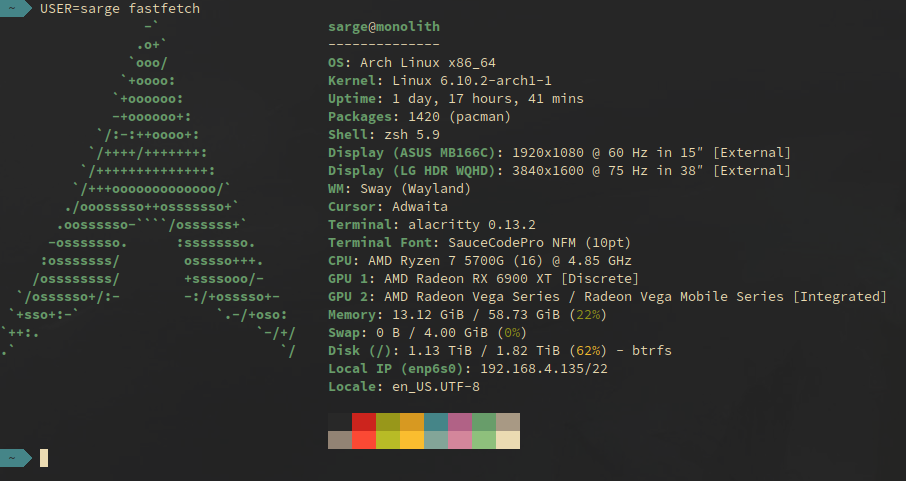Click the 'USER=sarge fastfetch' command text
The width and height of the screenshot is (906, 481).
[x=119, y=9]
